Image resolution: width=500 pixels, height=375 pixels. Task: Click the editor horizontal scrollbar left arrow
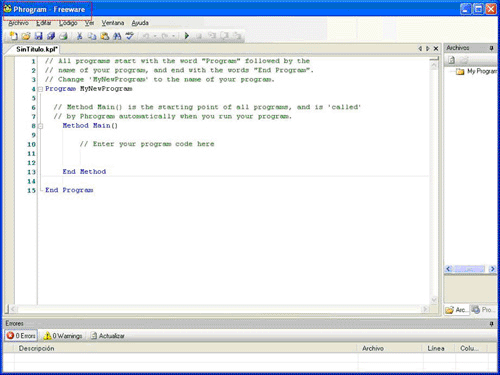[13, 309]
